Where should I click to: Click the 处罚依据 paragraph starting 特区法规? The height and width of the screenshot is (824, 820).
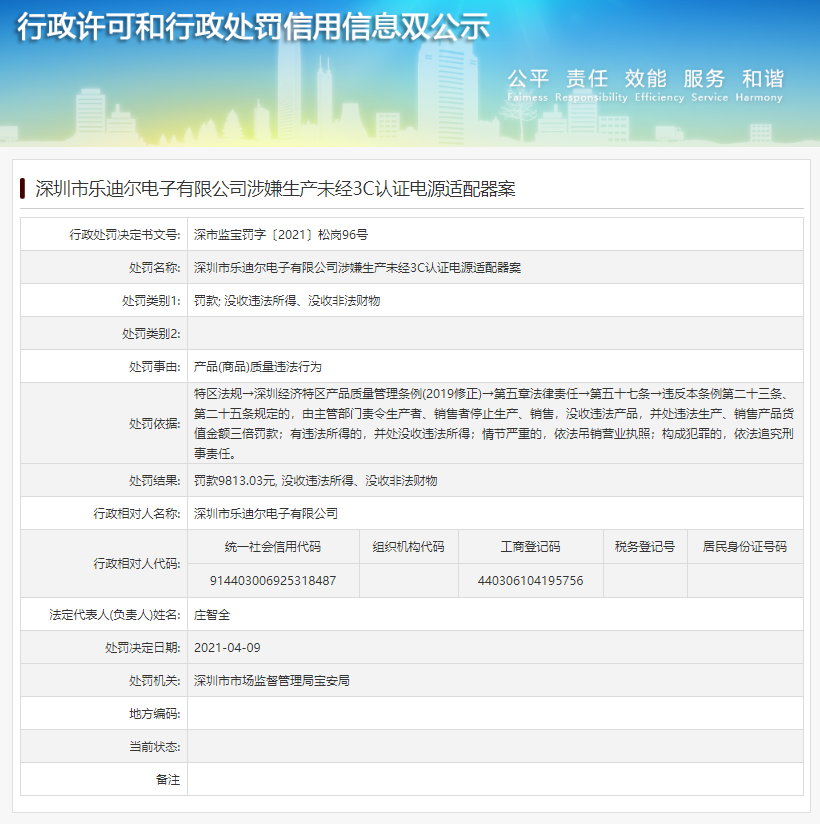494,424
